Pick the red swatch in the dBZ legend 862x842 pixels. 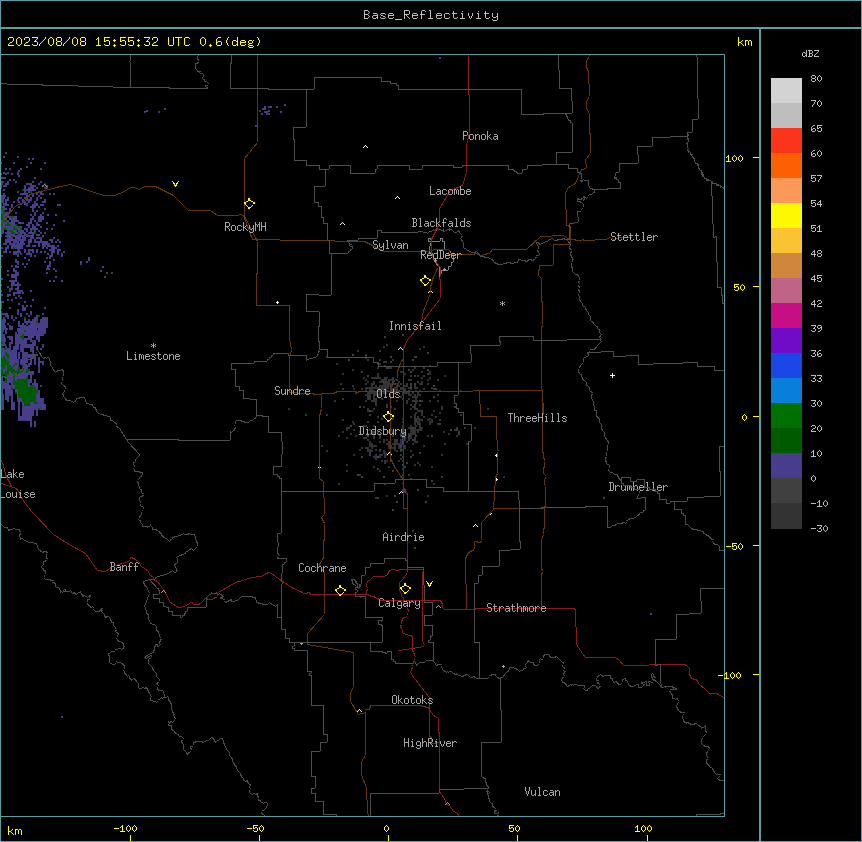(786, 141)
